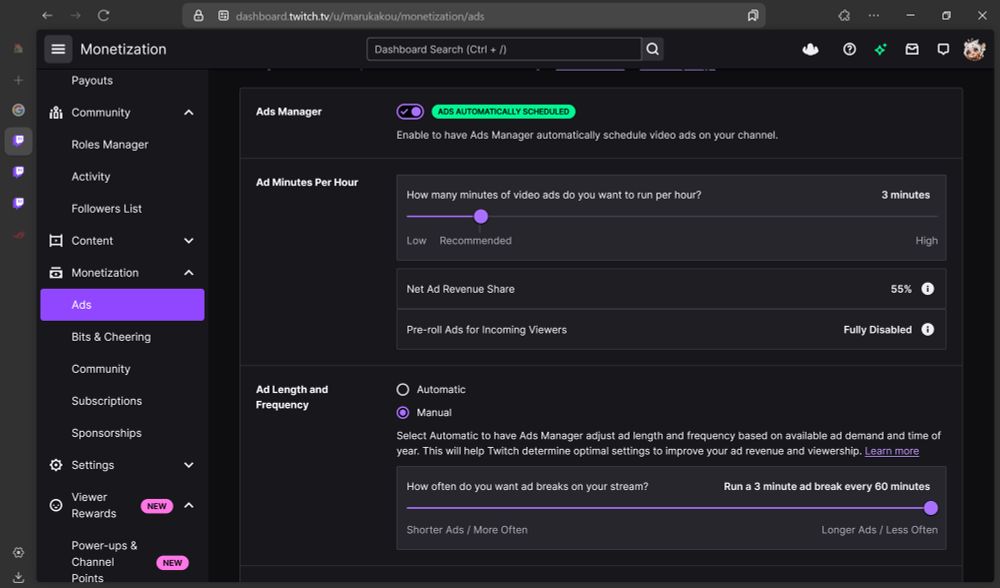
Task: Open Community under the Monetization section
Action: [101, 369]
